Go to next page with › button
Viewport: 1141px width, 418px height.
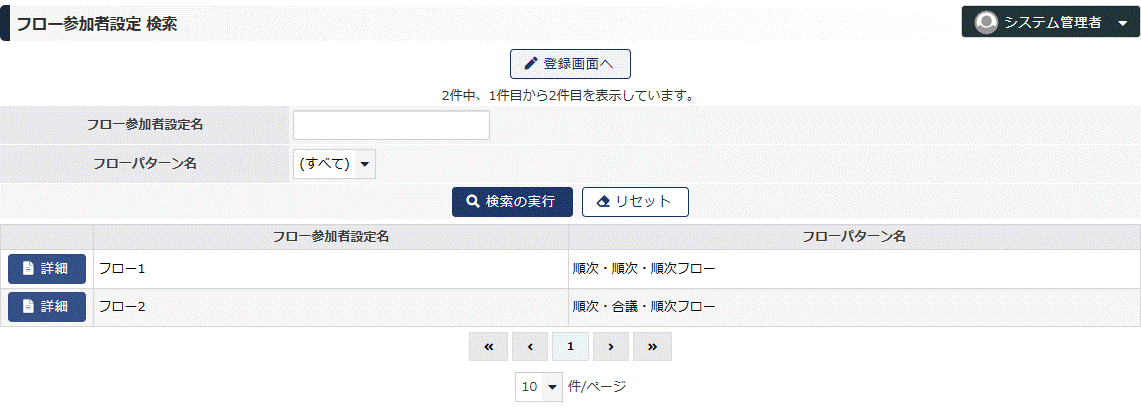click(x=611, y=347)
